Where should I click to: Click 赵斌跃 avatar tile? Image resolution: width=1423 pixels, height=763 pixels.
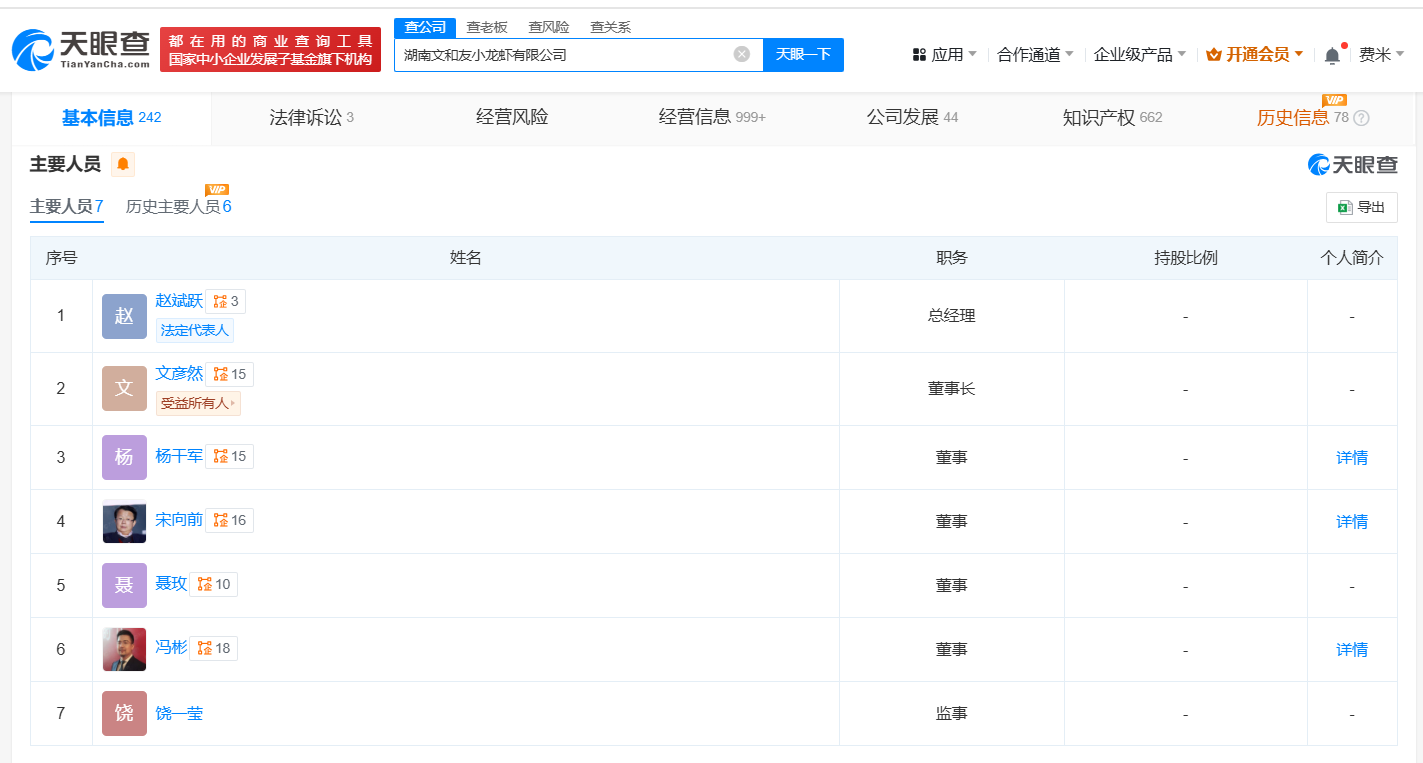pyautogui.click(x=124, y=316)
